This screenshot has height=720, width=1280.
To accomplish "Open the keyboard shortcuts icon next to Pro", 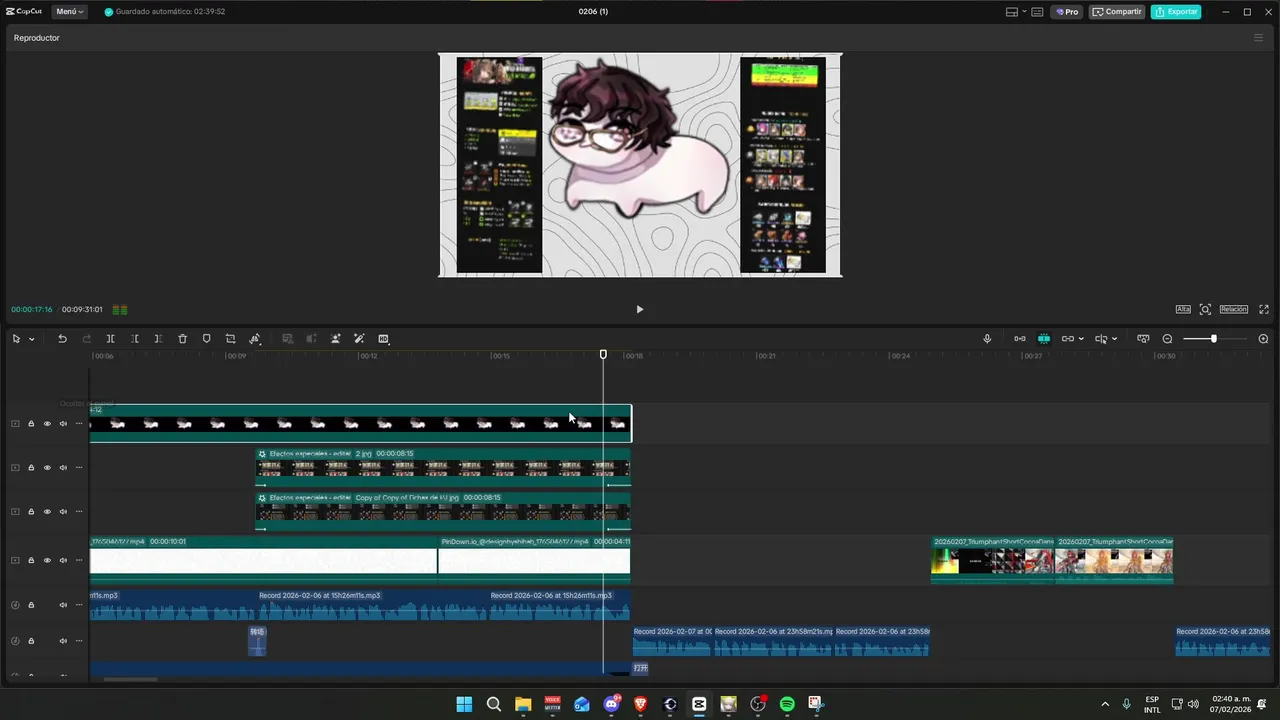I will coord(1038,12).
